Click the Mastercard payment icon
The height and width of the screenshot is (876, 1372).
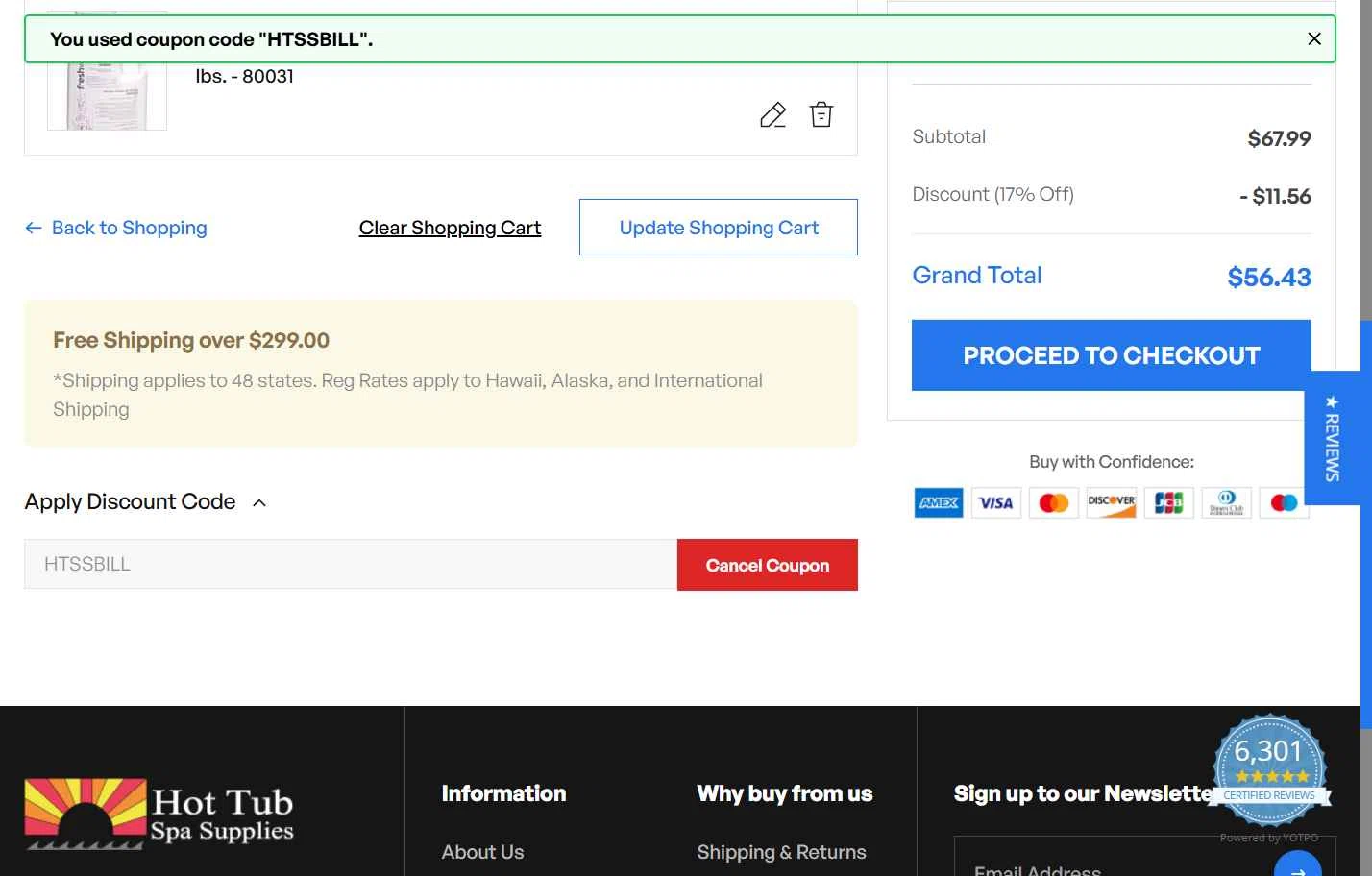pyautogui.click(x=1054, y=502)
